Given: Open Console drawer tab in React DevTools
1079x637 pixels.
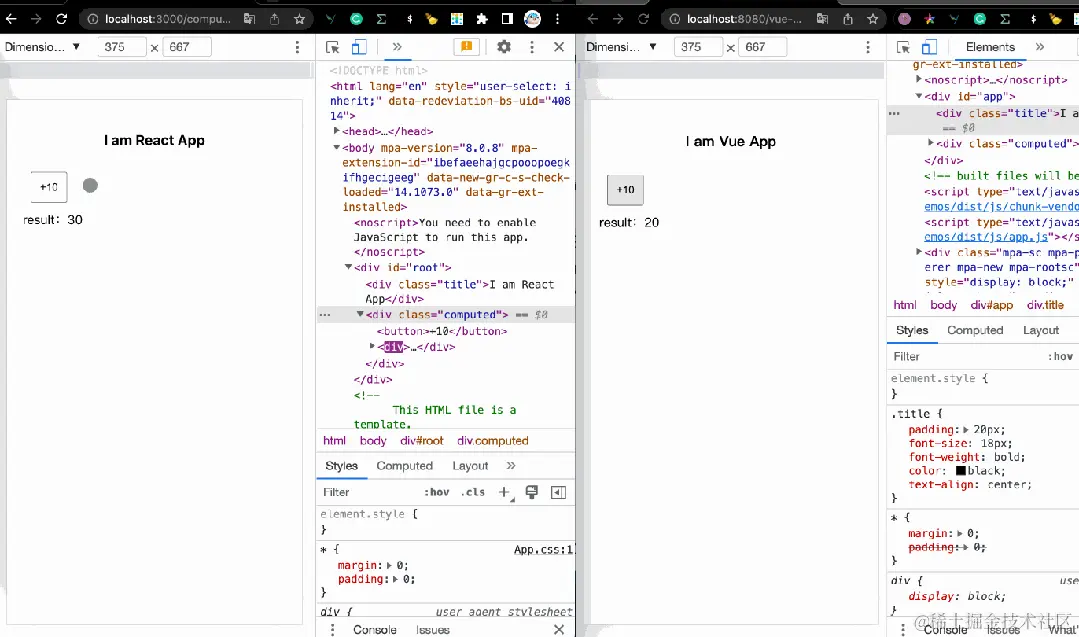Looking at the screenshot, I should click(375, 629).
